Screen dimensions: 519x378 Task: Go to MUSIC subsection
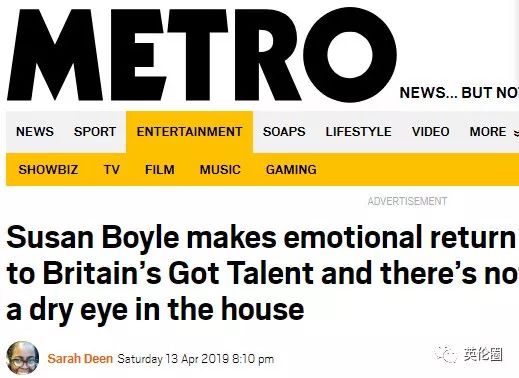click(220, 170)
